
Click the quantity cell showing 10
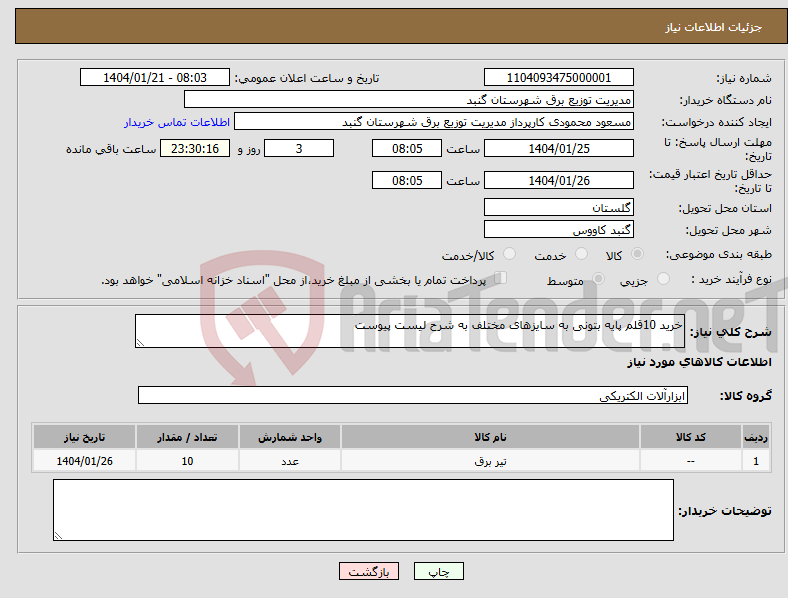click(x=187, y=461)
